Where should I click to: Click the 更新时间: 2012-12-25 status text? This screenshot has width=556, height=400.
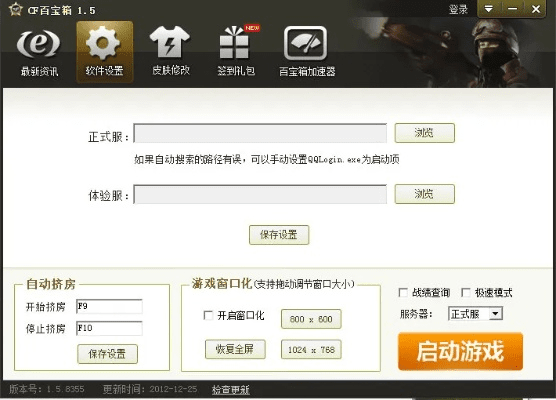(150, 389)
